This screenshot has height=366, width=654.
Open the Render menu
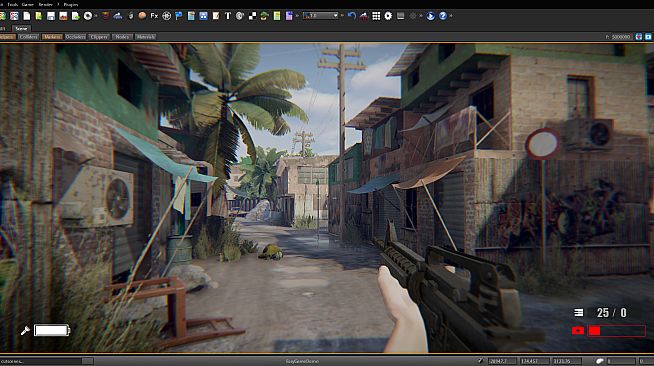click(45, 4)
